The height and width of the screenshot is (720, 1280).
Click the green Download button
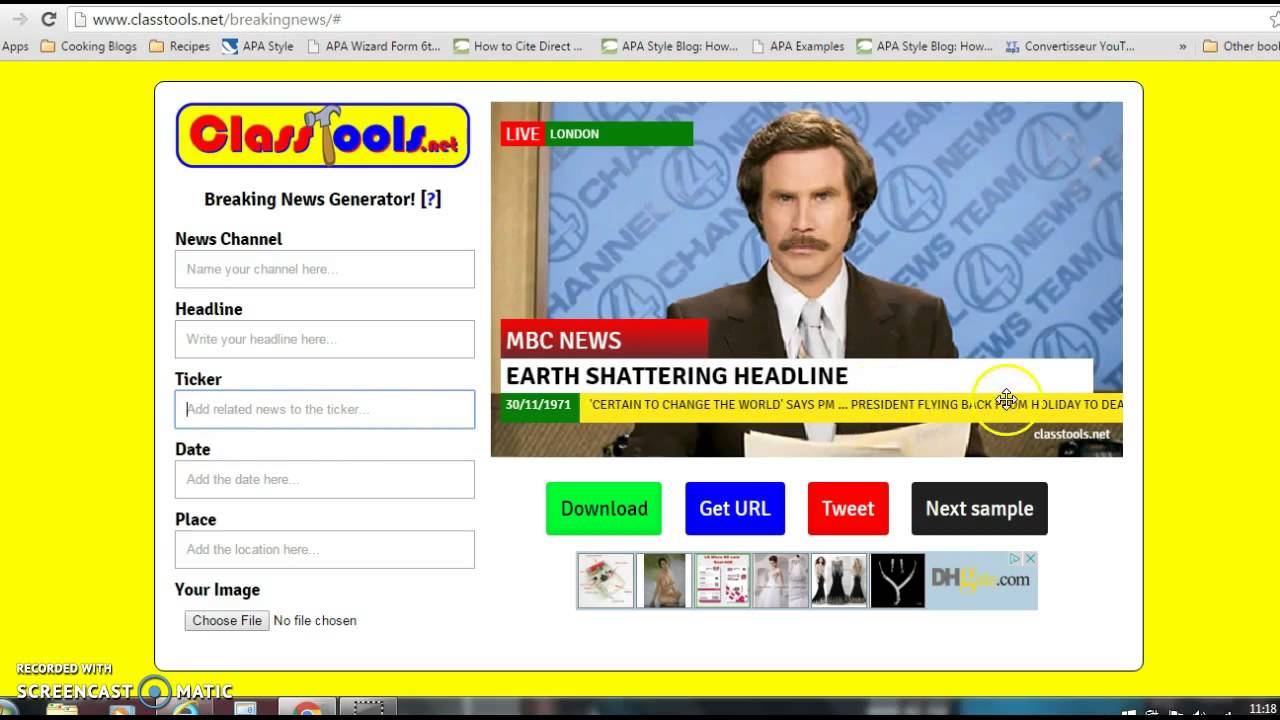click(x=604, y=508)
